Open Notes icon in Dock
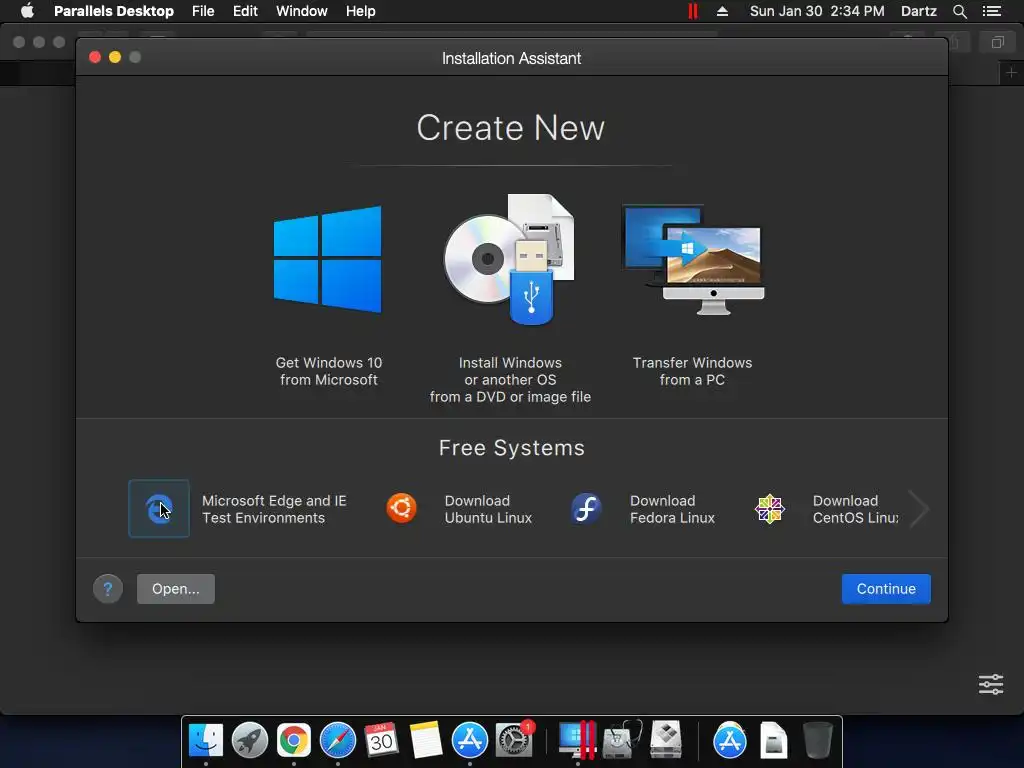The image size is (1024, 768). [x=426, y=740]
